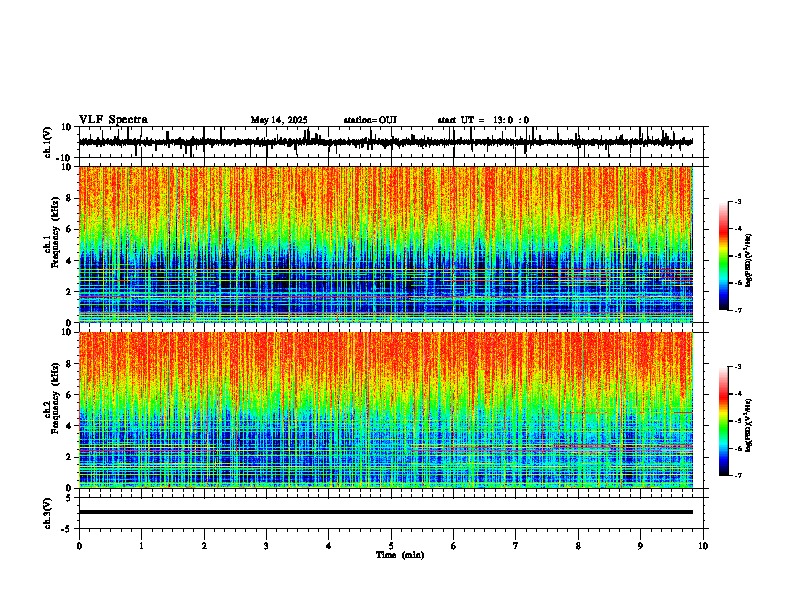Click the "station=OUI" label
The height and width of the screenshot is (612, 792).
pyautogui.click(x=370, y=120)
